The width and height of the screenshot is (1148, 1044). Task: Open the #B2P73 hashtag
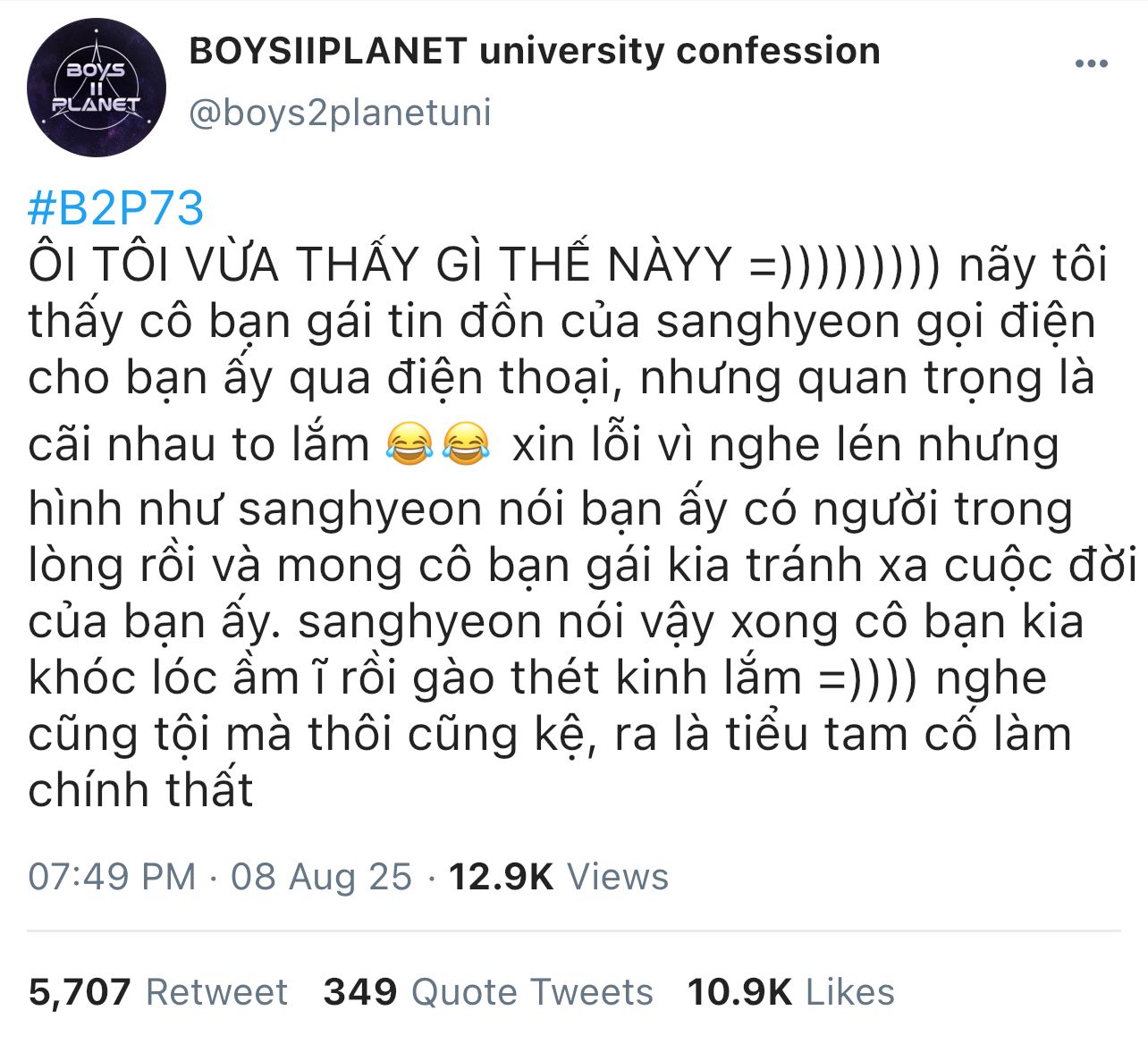116,208
